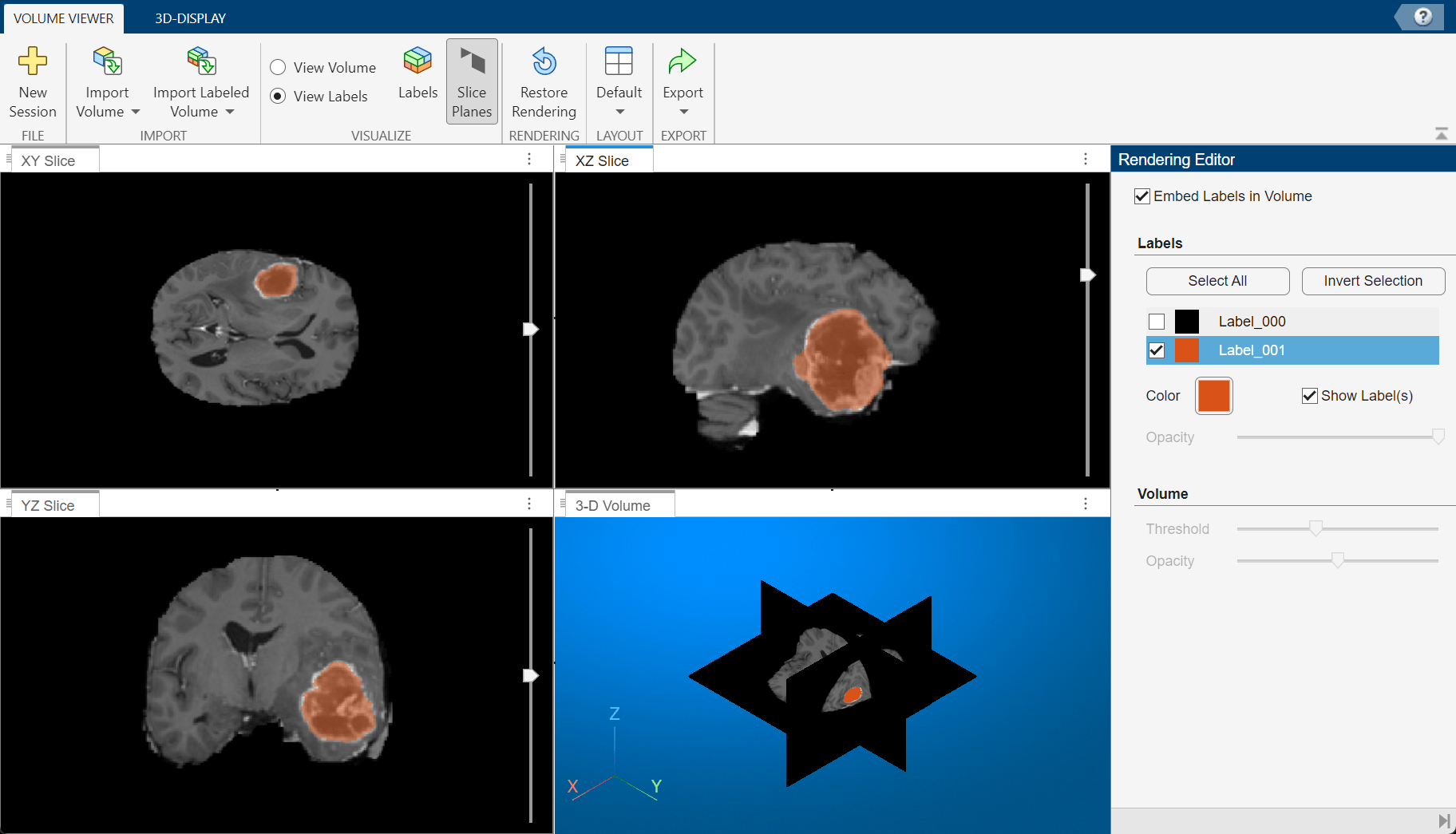This screenshot has width=1456, height=834.
Task: Select the XZ Slice panel tab
Action: tap(603, 160)
